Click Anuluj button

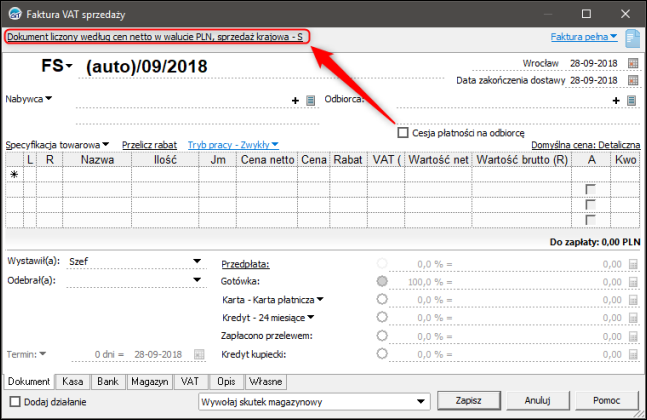point(538,401)
